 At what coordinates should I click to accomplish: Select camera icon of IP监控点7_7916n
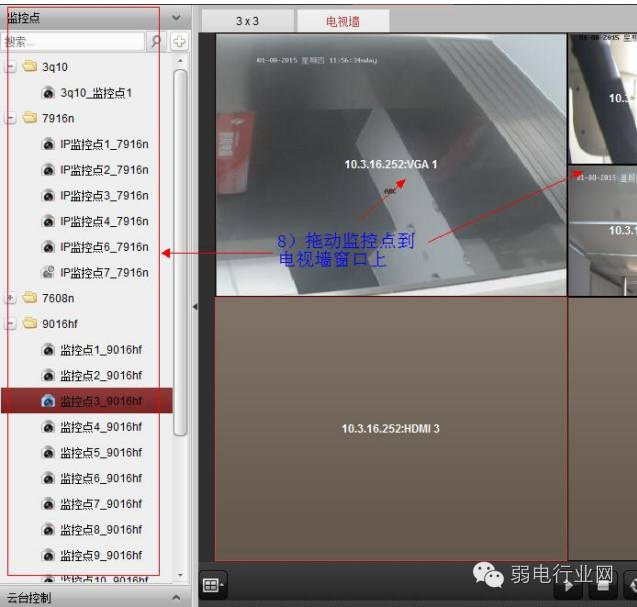48,272
